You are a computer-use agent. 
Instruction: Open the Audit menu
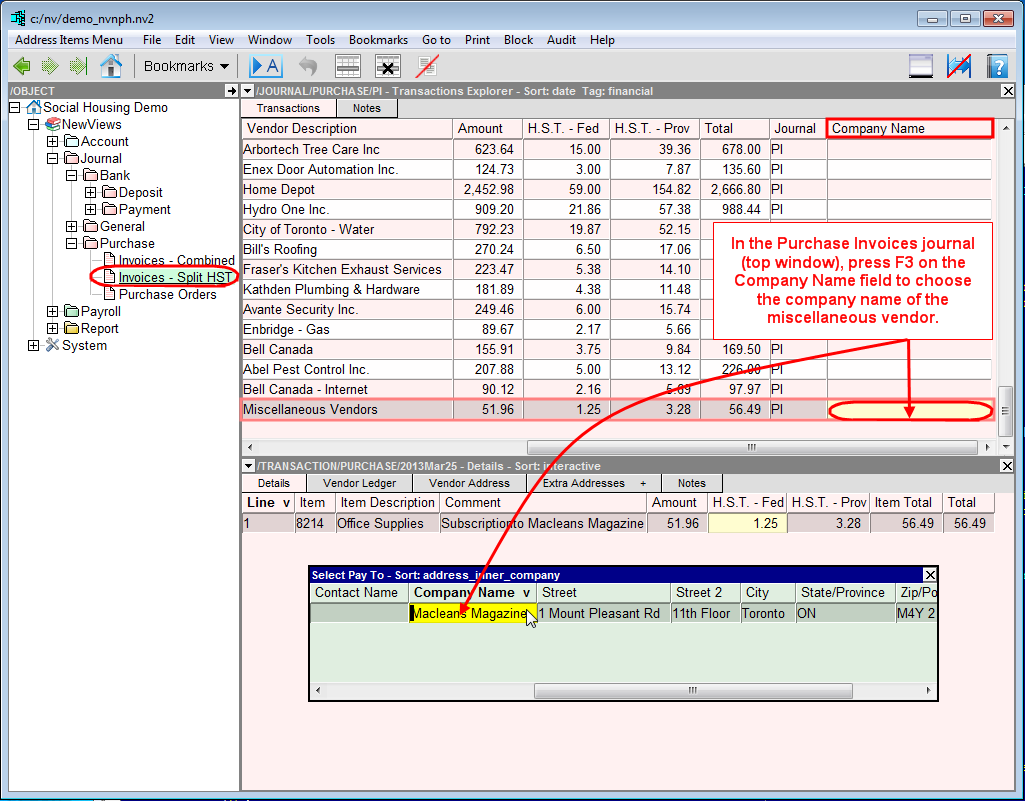point(561,40)
